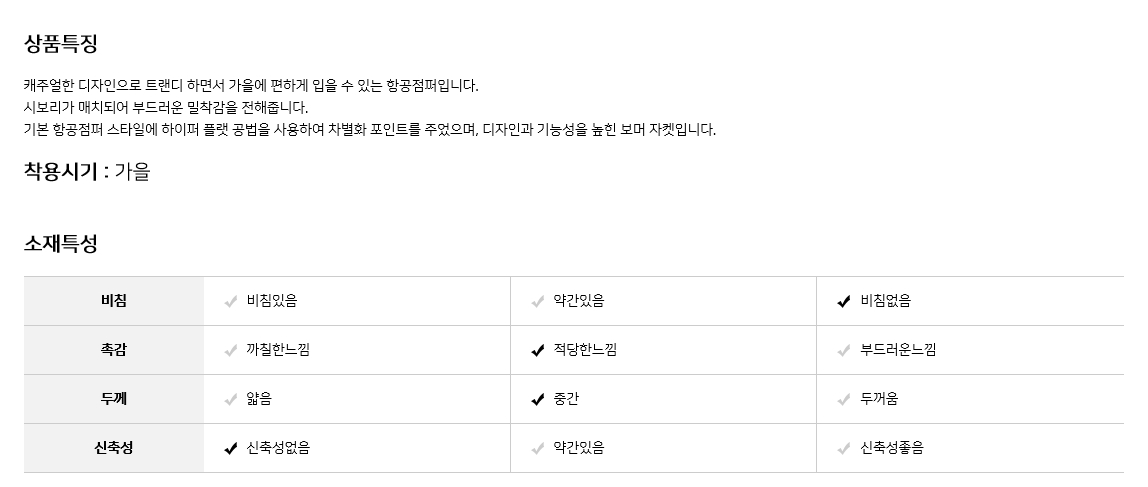
Task: Select the 두꺼움 thickness option
Action: coord(879,399)
